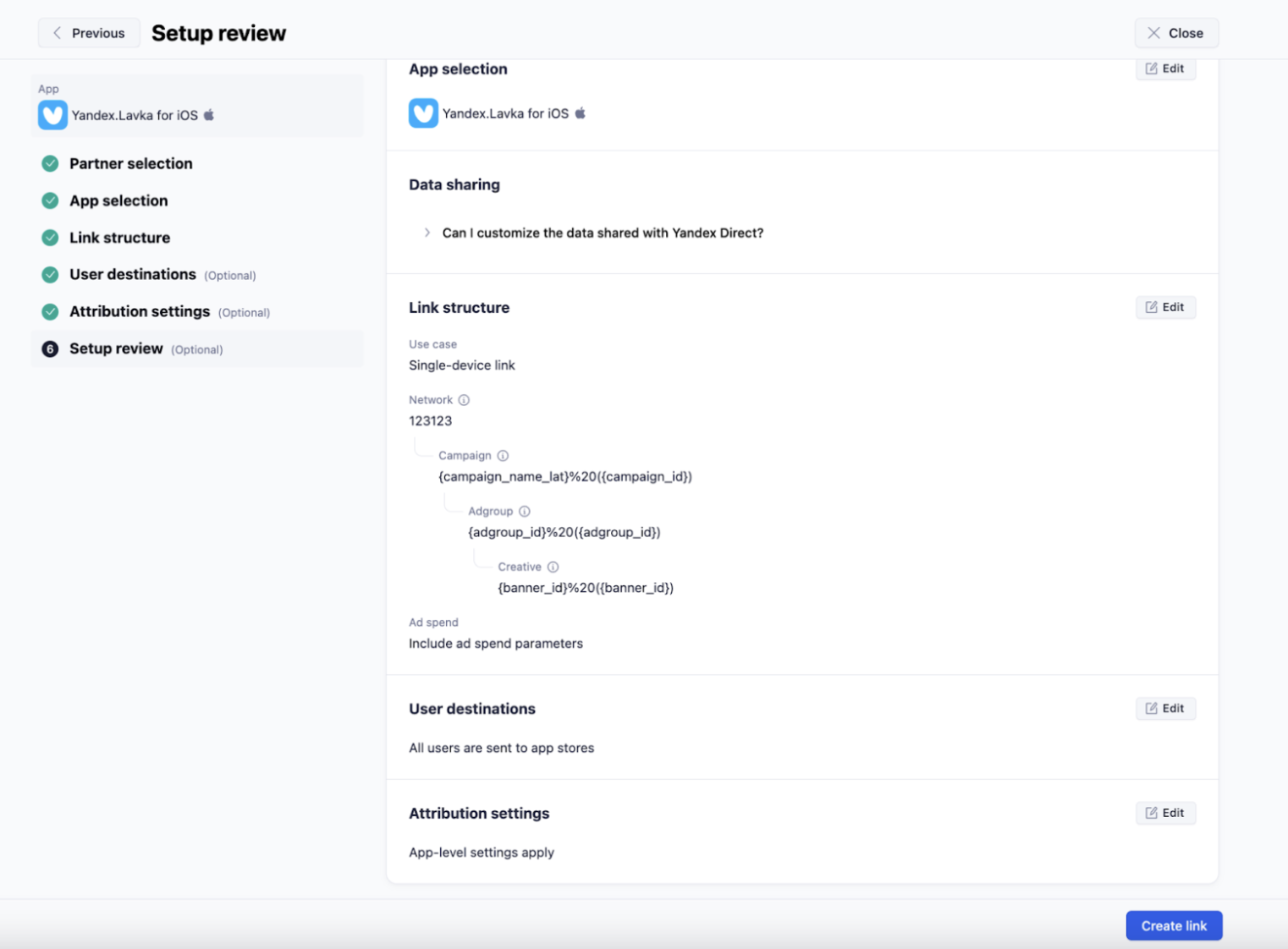Go to the Link structure step
1288x949 pixels.
click(119, 238)
